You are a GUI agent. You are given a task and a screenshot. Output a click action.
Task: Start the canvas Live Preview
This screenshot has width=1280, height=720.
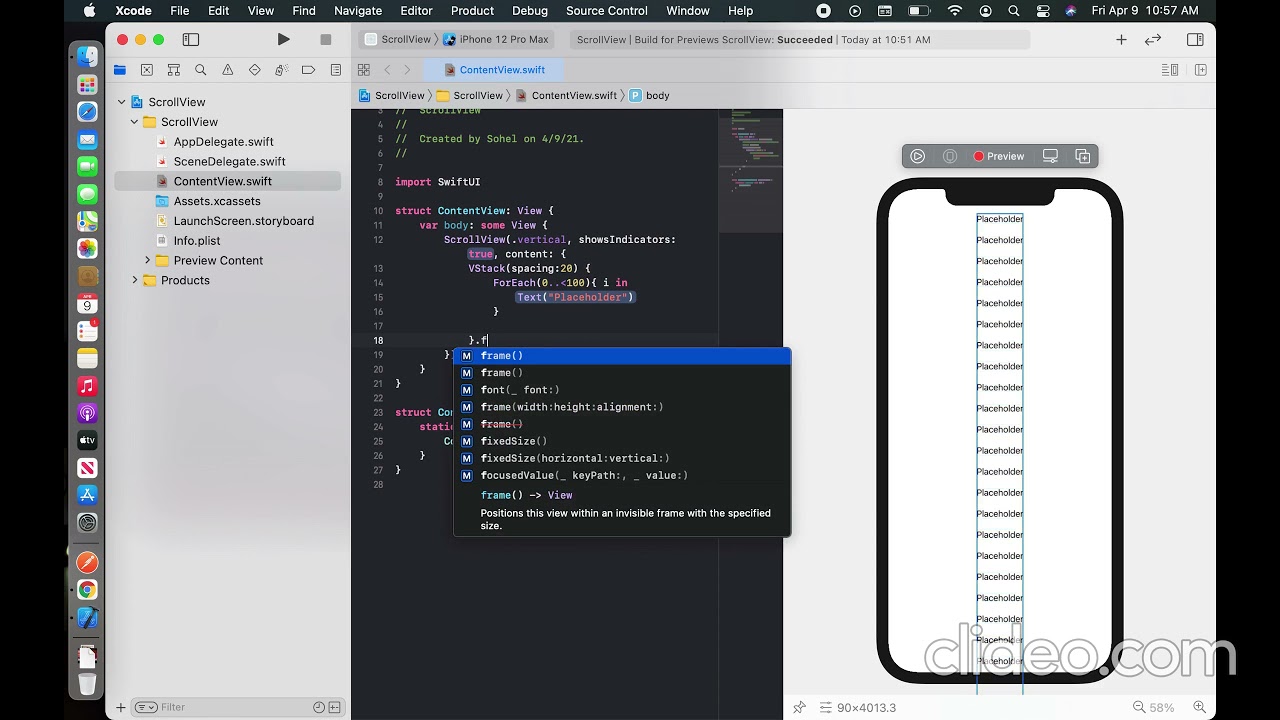tap(918, 156)
